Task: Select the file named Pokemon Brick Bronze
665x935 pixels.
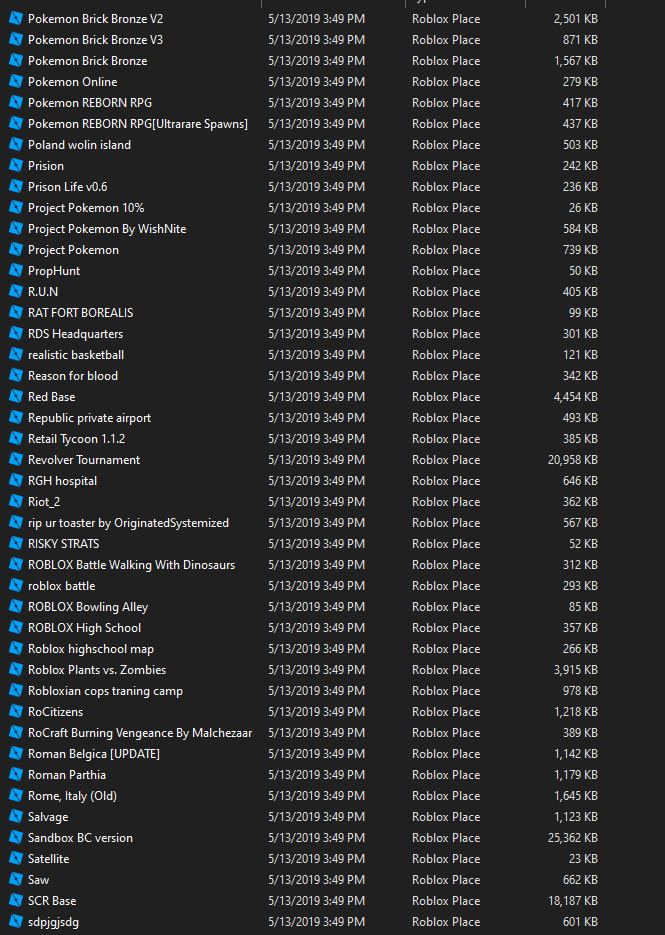Action: 88,61
